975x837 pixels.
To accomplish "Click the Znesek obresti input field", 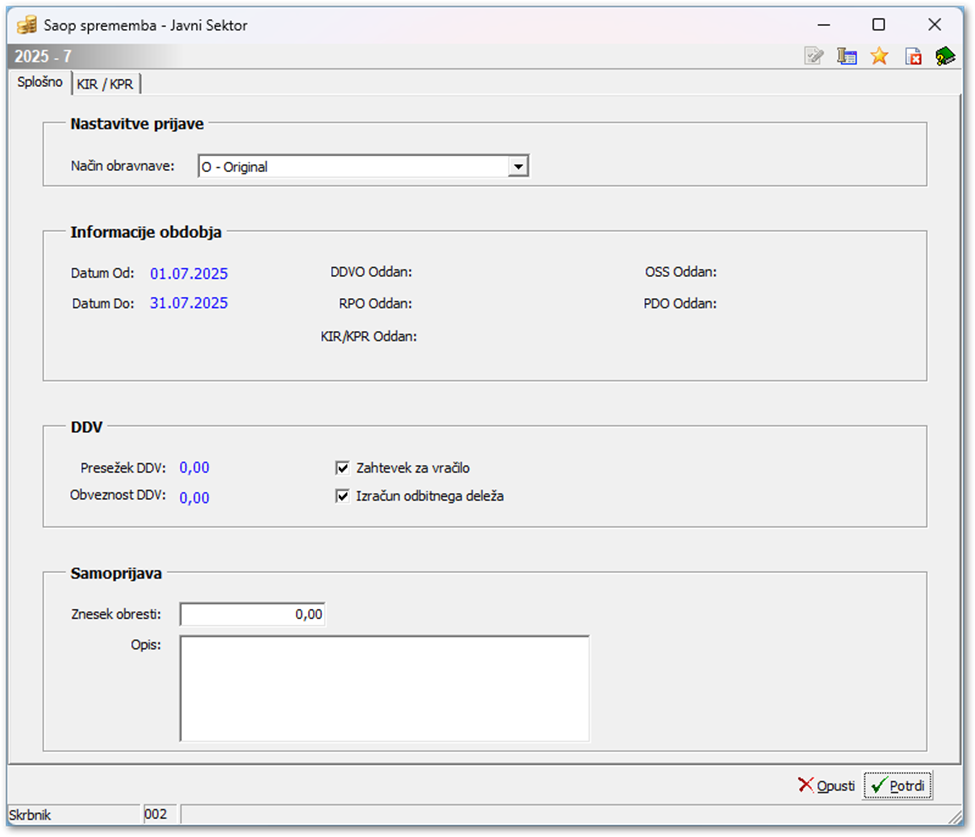I will click(x=252, y=614).
